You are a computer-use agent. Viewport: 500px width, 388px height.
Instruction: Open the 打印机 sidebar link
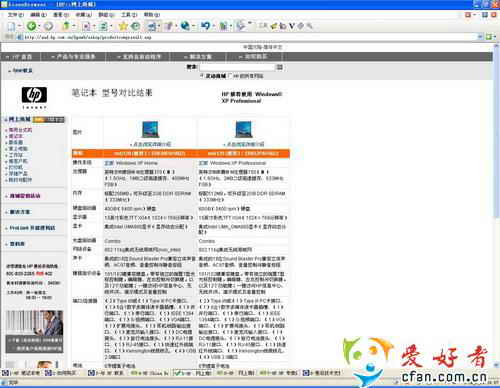pyautogui.click(x=16, y=167)
